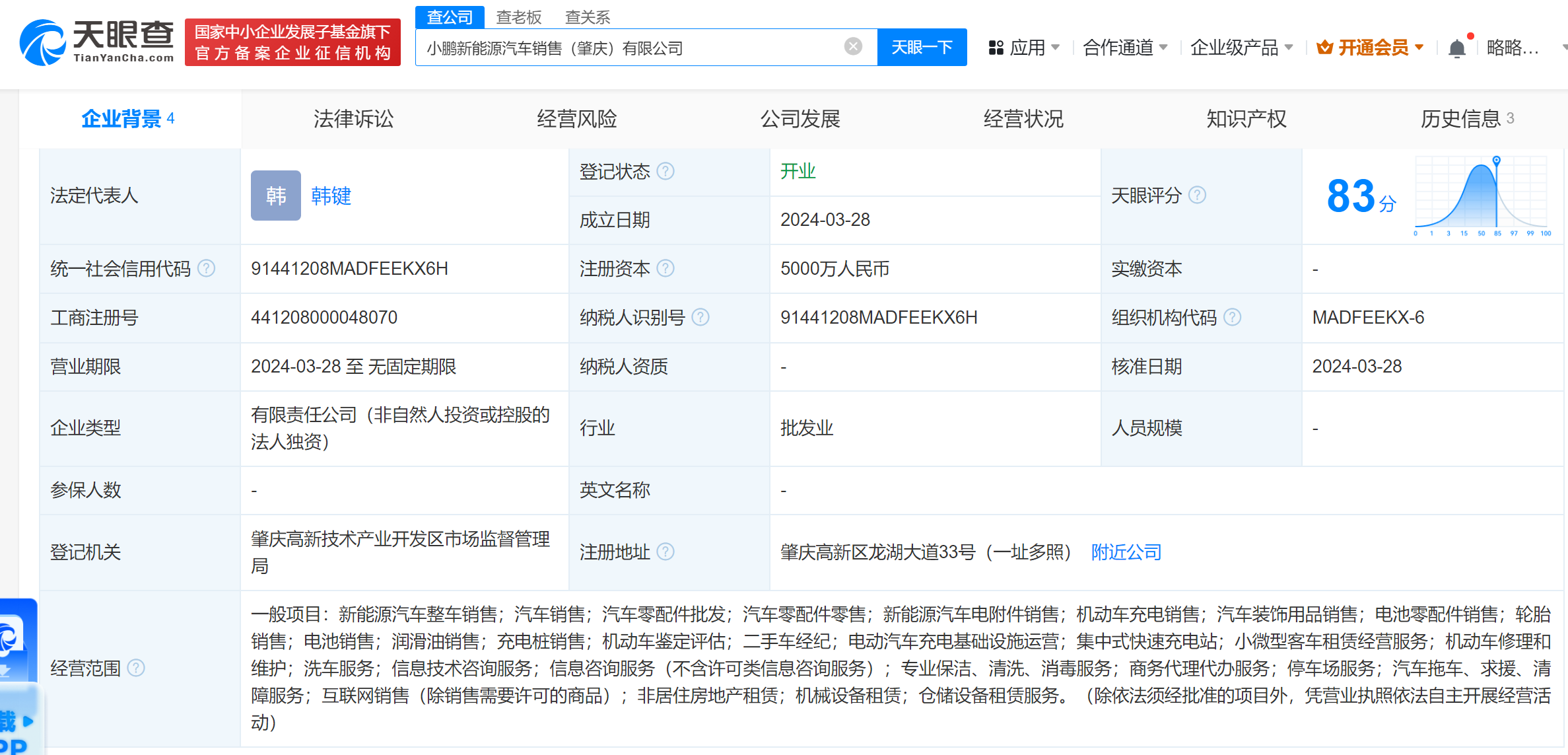The width and height of the screenshot is (1568, 755).
Task: Clear the search box text
Action: pos(853,46)
